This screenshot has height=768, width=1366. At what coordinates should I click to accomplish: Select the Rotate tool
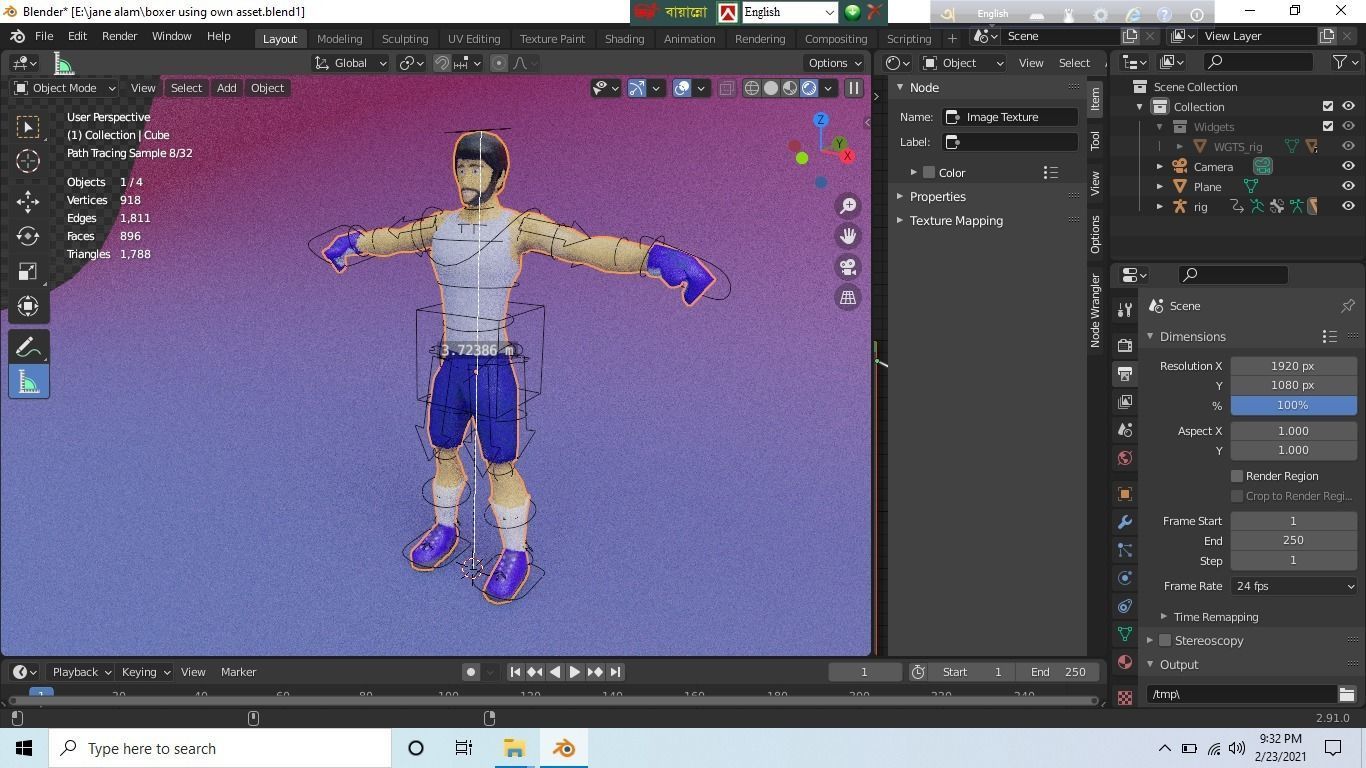click(28, 236)
